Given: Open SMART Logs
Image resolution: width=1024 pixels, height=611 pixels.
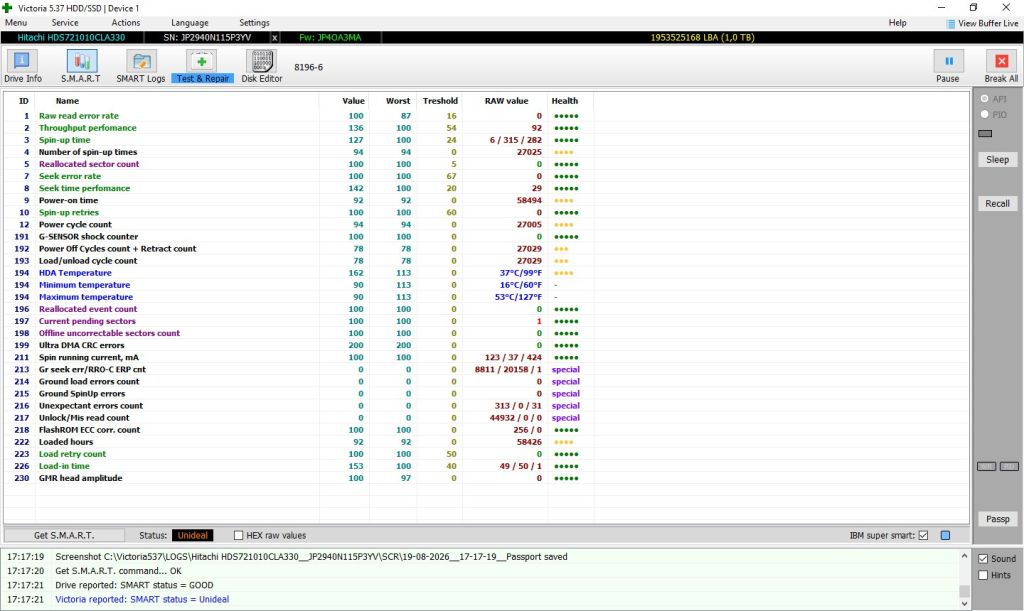Looking at the screenshot, I should (x=140, y=67).
